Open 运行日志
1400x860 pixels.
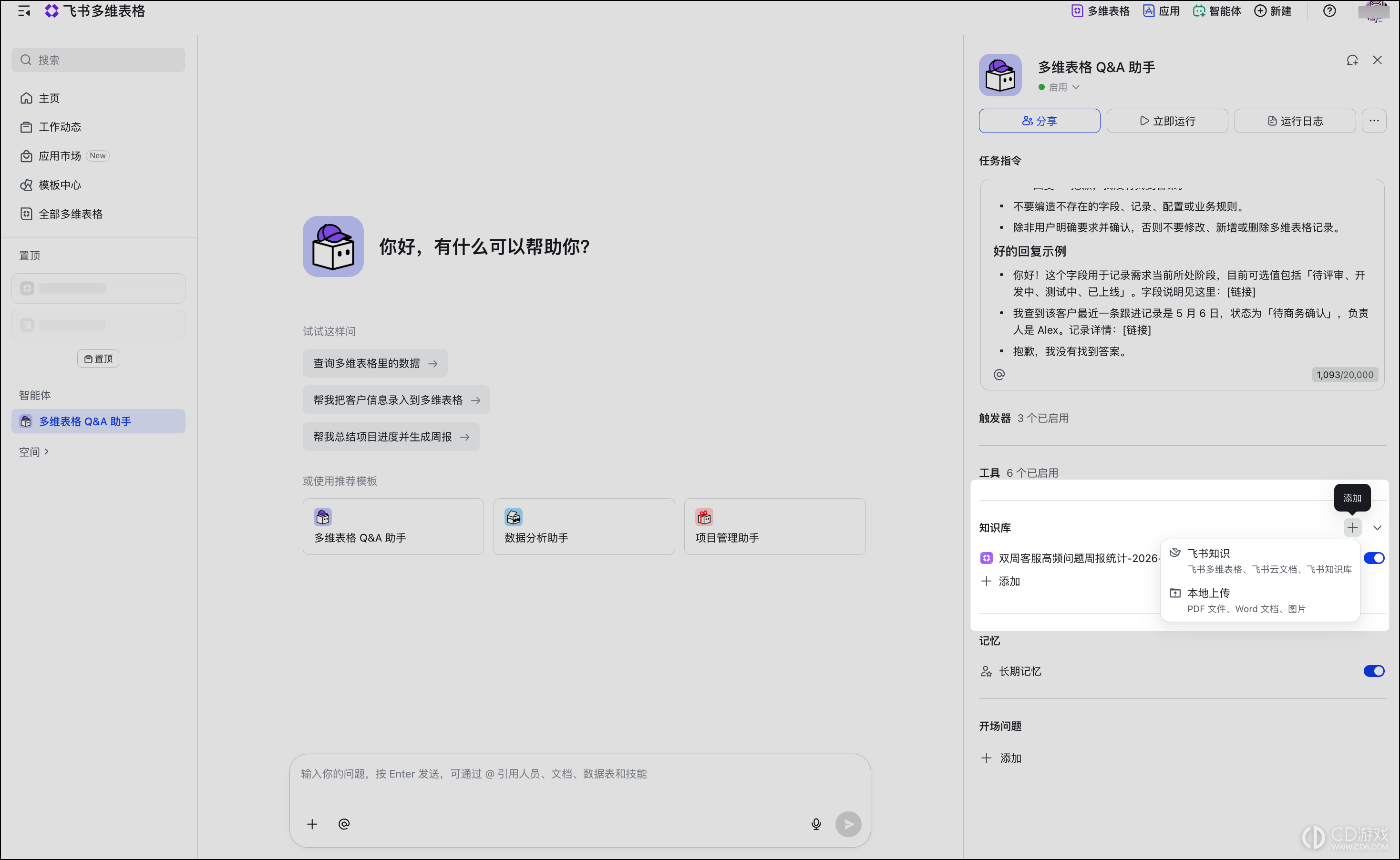pyautogui.click(x=1295, y=121)
